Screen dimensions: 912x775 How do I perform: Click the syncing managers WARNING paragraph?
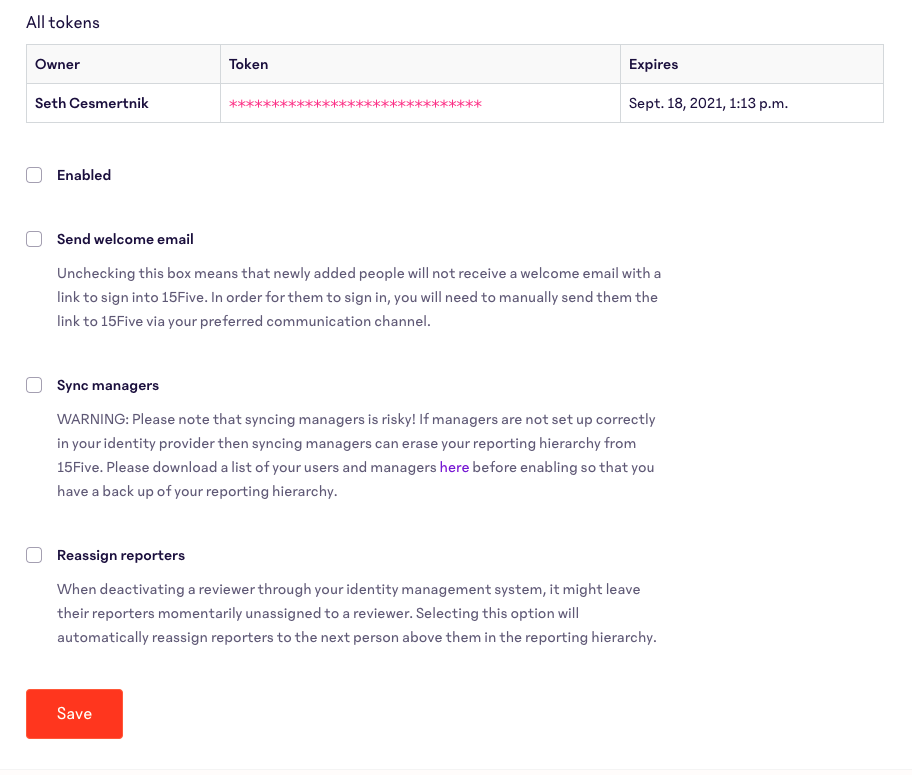(356, 455)
